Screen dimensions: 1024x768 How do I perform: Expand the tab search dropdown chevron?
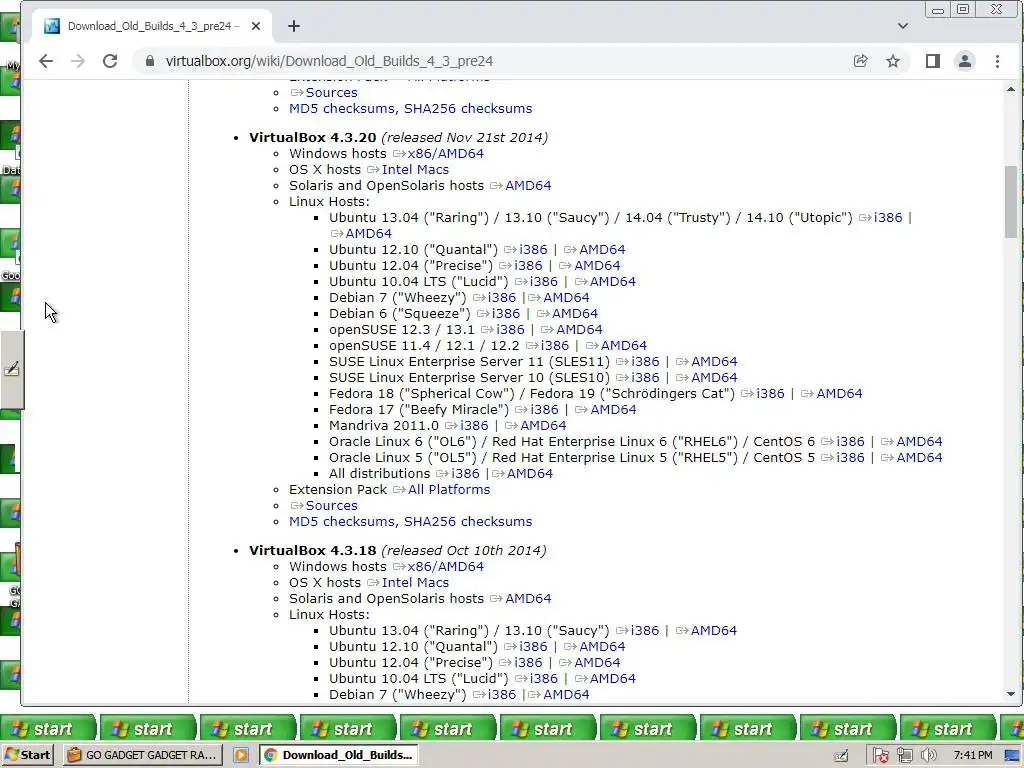903,26
